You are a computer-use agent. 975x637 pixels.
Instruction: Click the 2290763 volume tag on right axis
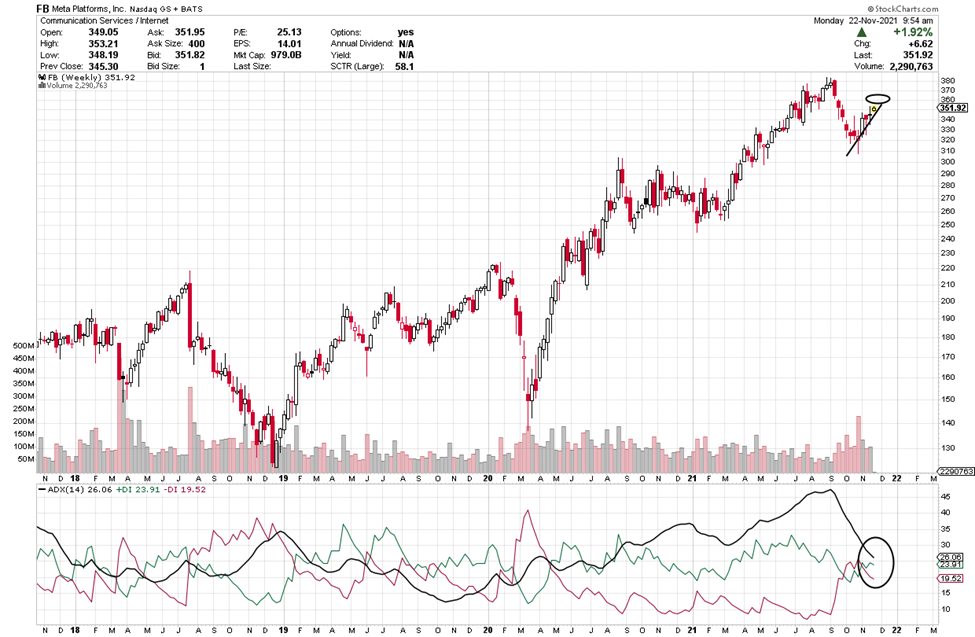956,472
